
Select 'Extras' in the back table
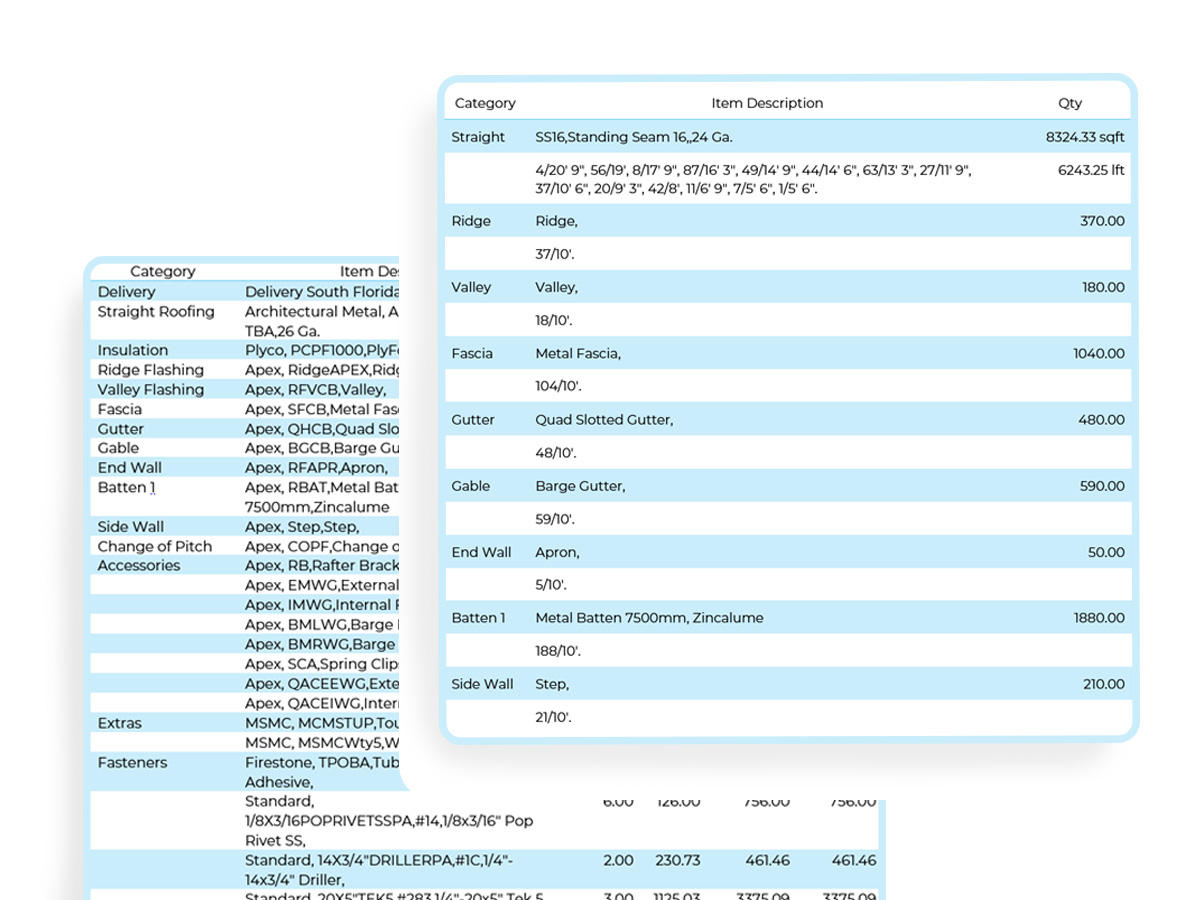click(x=120, y=723)
